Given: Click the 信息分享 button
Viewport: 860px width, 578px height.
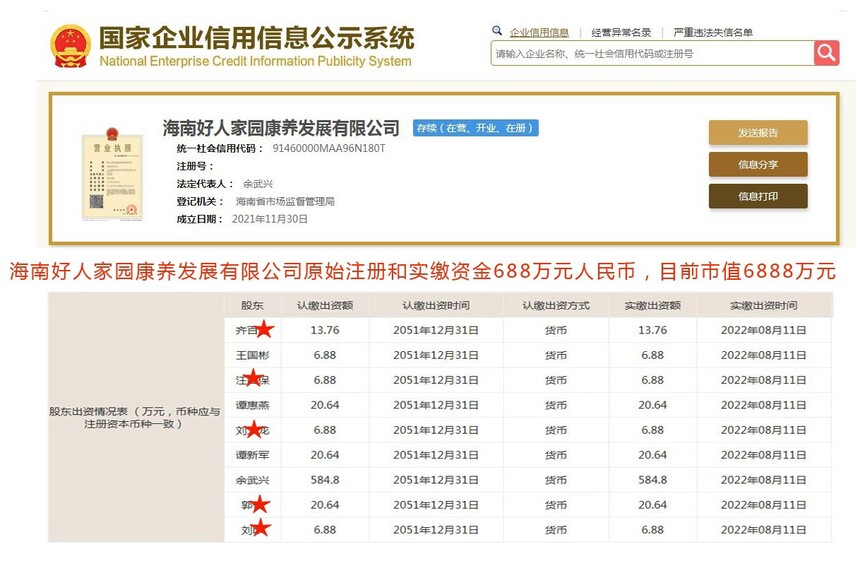Looking at the screenshot, I should tap(758, 165).
